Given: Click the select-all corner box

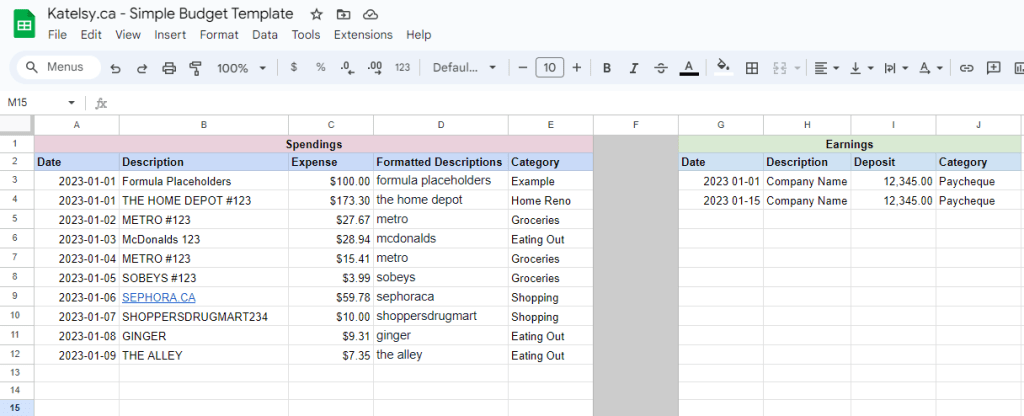Looking at the screenshot, I should click(x=17, y=125).
